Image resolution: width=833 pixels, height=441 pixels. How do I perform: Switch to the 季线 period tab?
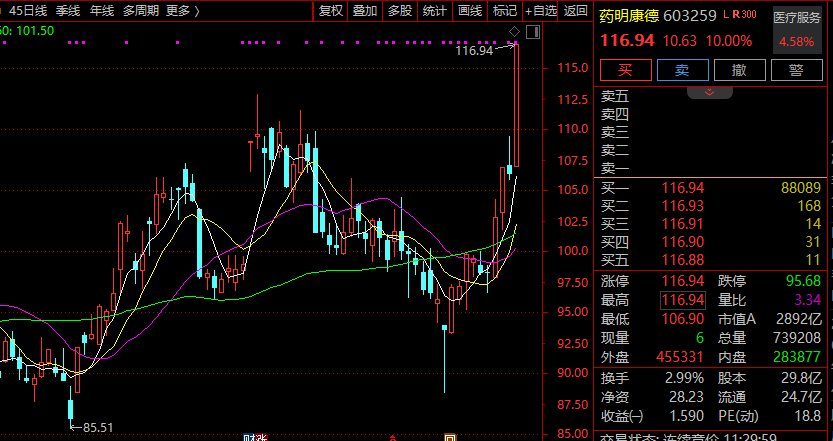coord(67,11)
